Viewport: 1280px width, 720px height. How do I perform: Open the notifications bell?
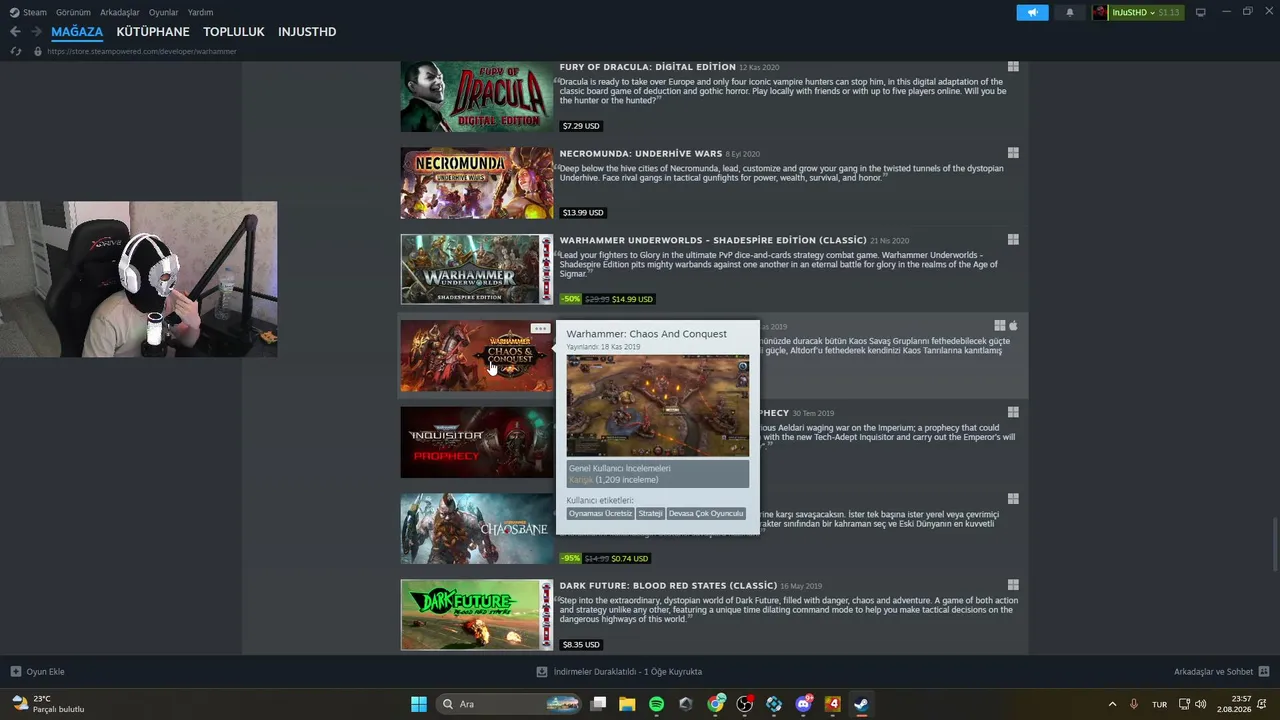click(x=1069, y=12)
